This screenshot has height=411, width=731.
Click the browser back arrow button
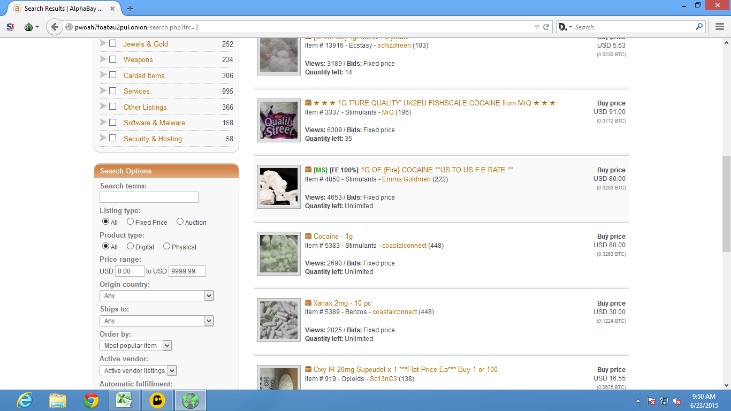[x=55, y=27]
